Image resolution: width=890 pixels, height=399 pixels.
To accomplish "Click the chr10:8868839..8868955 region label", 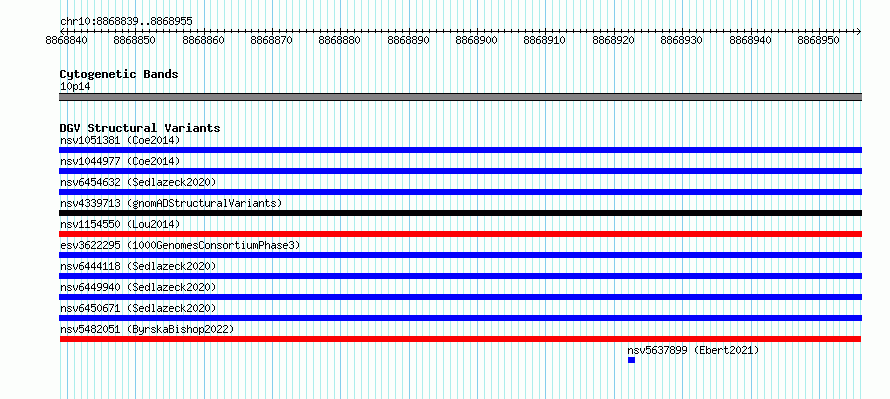I will 126,22.
